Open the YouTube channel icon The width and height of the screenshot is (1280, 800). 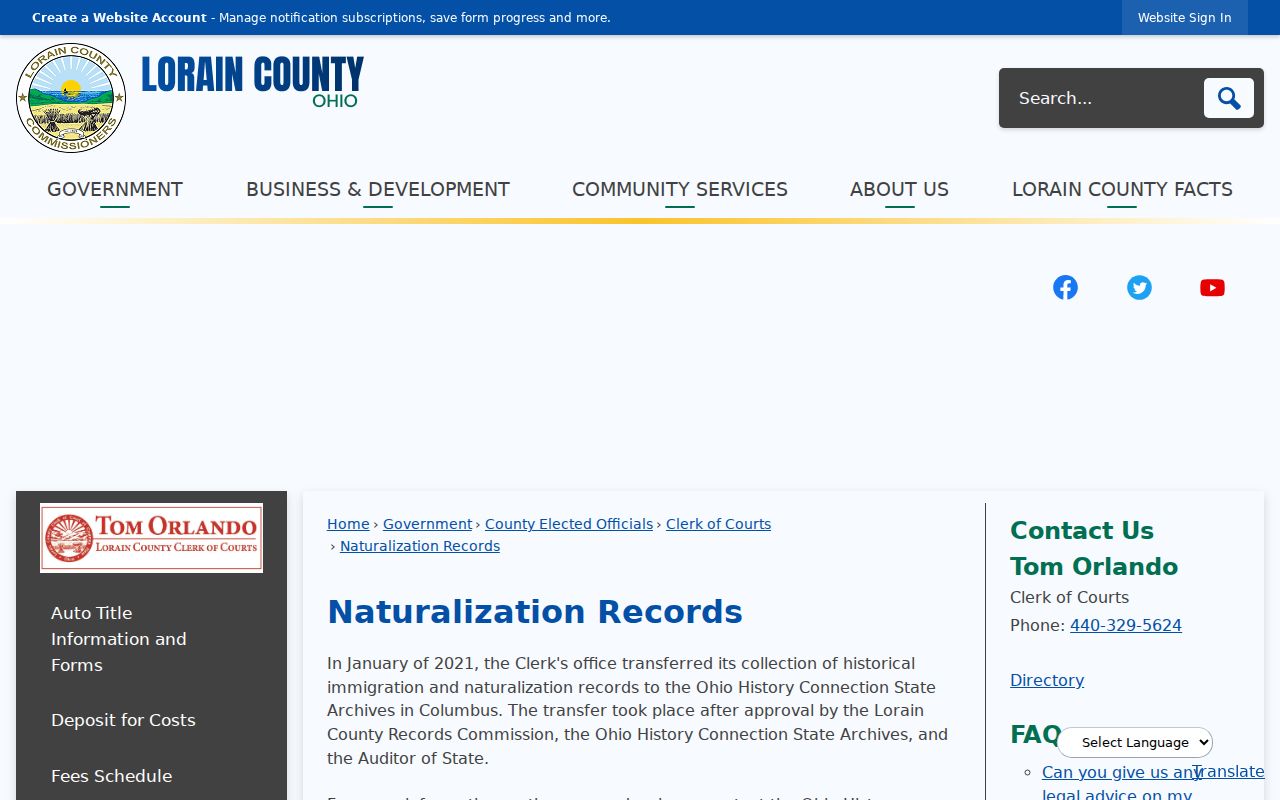tap(1212, 288)
